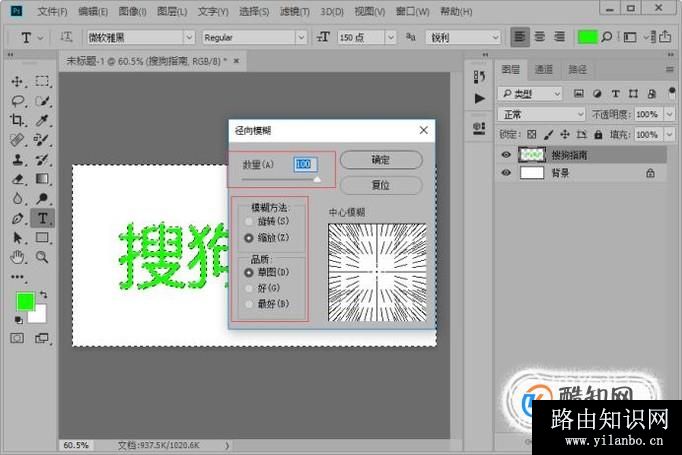
Task: Select the Zoom tool
Action: 42,257
